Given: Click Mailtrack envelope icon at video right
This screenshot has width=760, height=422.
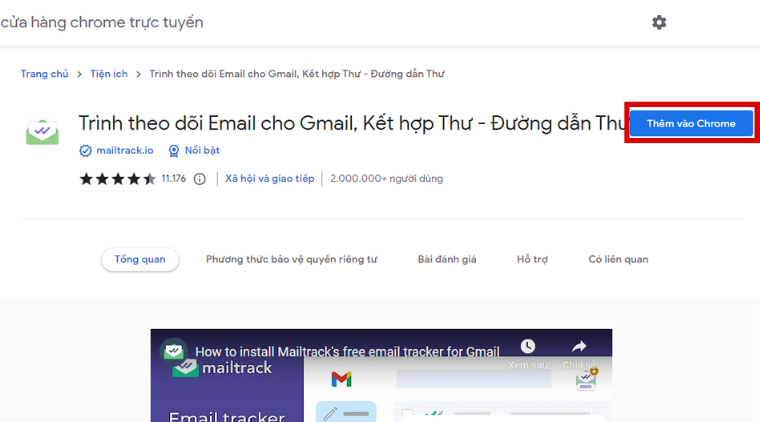Looking at the screenshot, I should (x=586, y=379).
